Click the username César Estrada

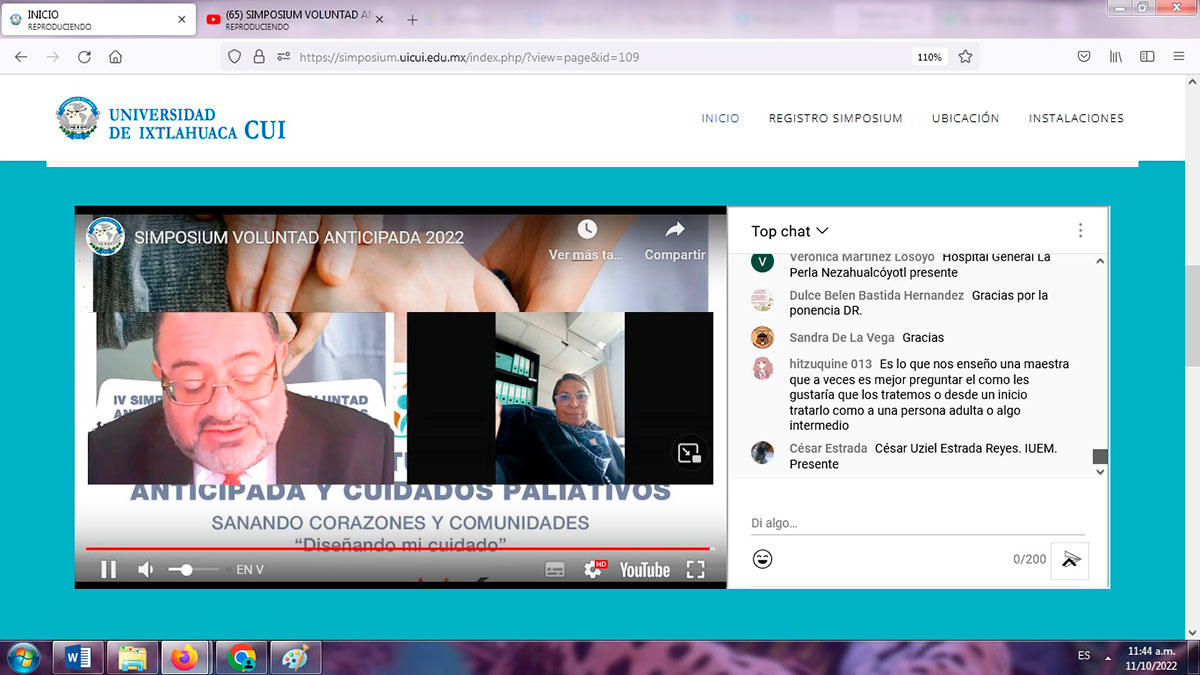tap(828, 449)
